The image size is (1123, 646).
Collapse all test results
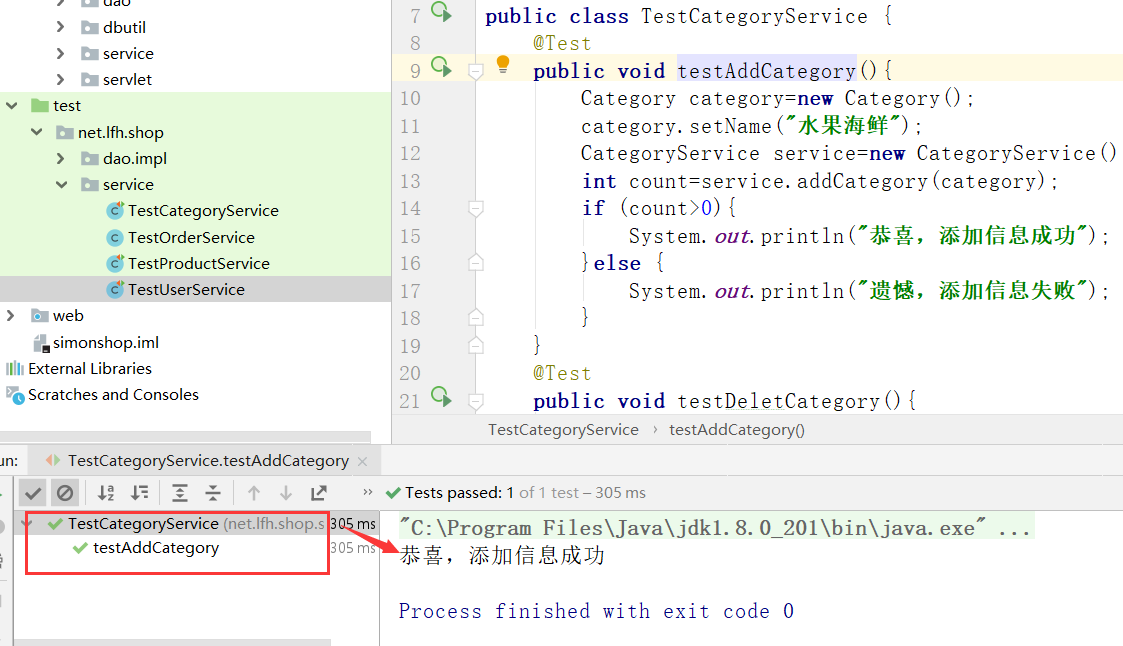click(213, 493)
